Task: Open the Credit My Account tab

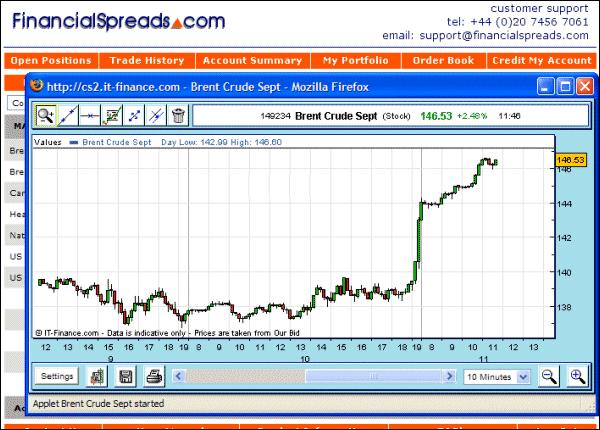Action: click(541, 60)
